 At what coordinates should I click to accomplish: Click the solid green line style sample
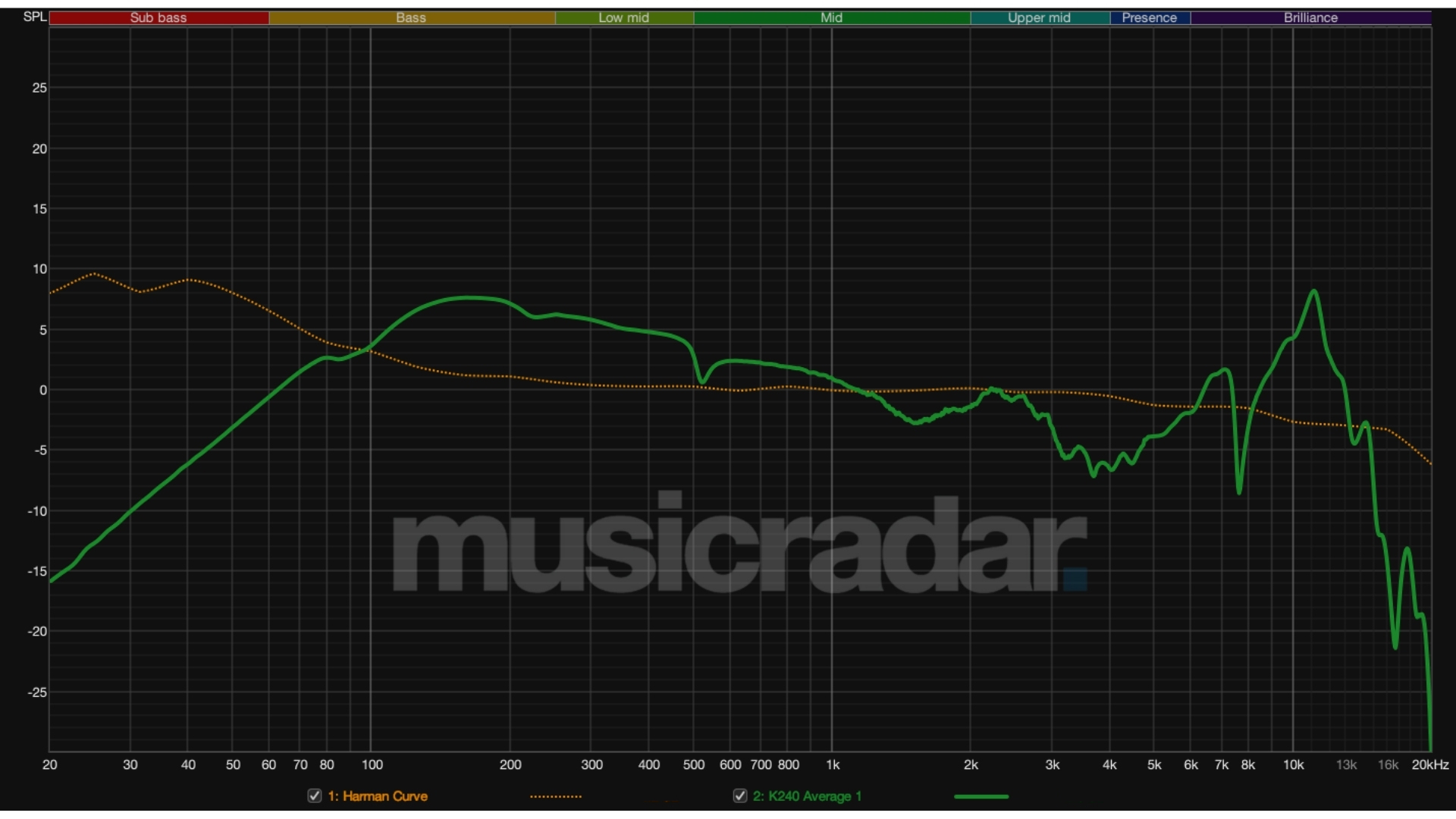(983, 796)
